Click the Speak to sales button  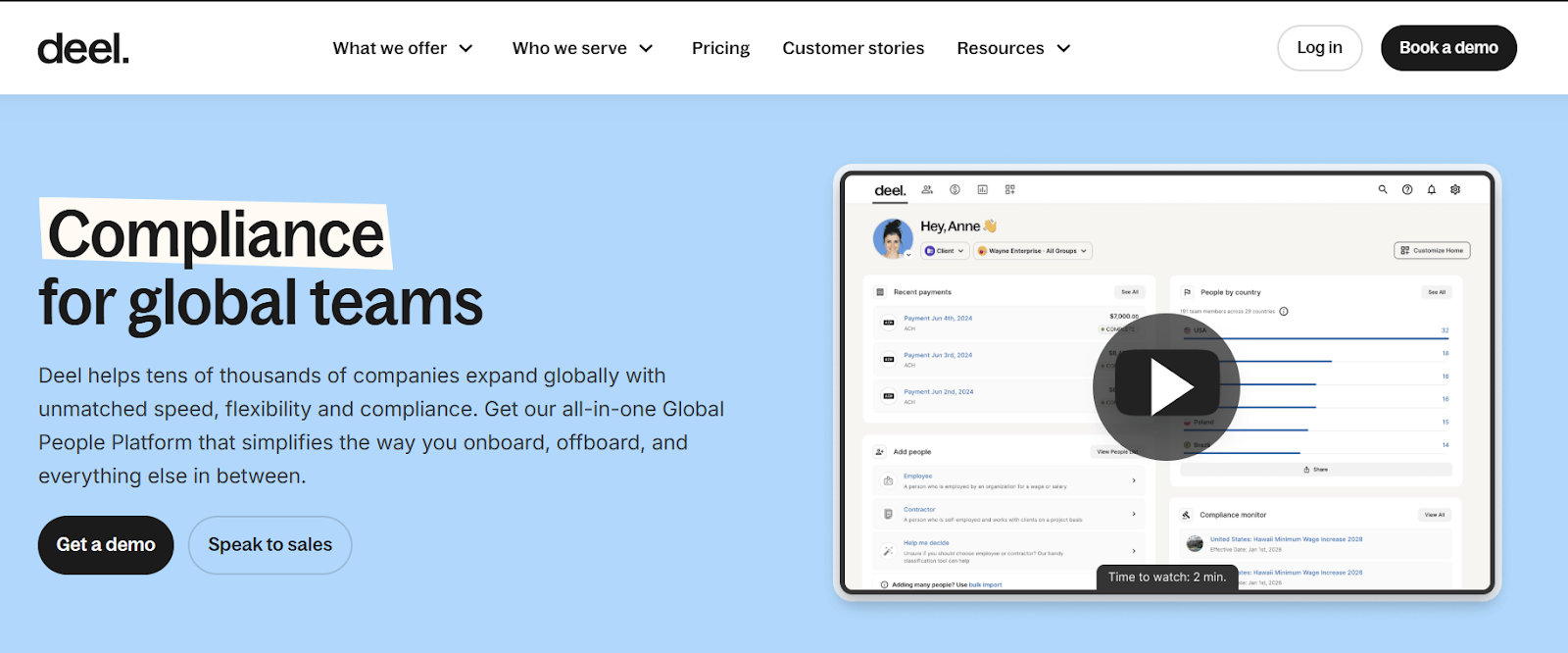coord(270,545)
